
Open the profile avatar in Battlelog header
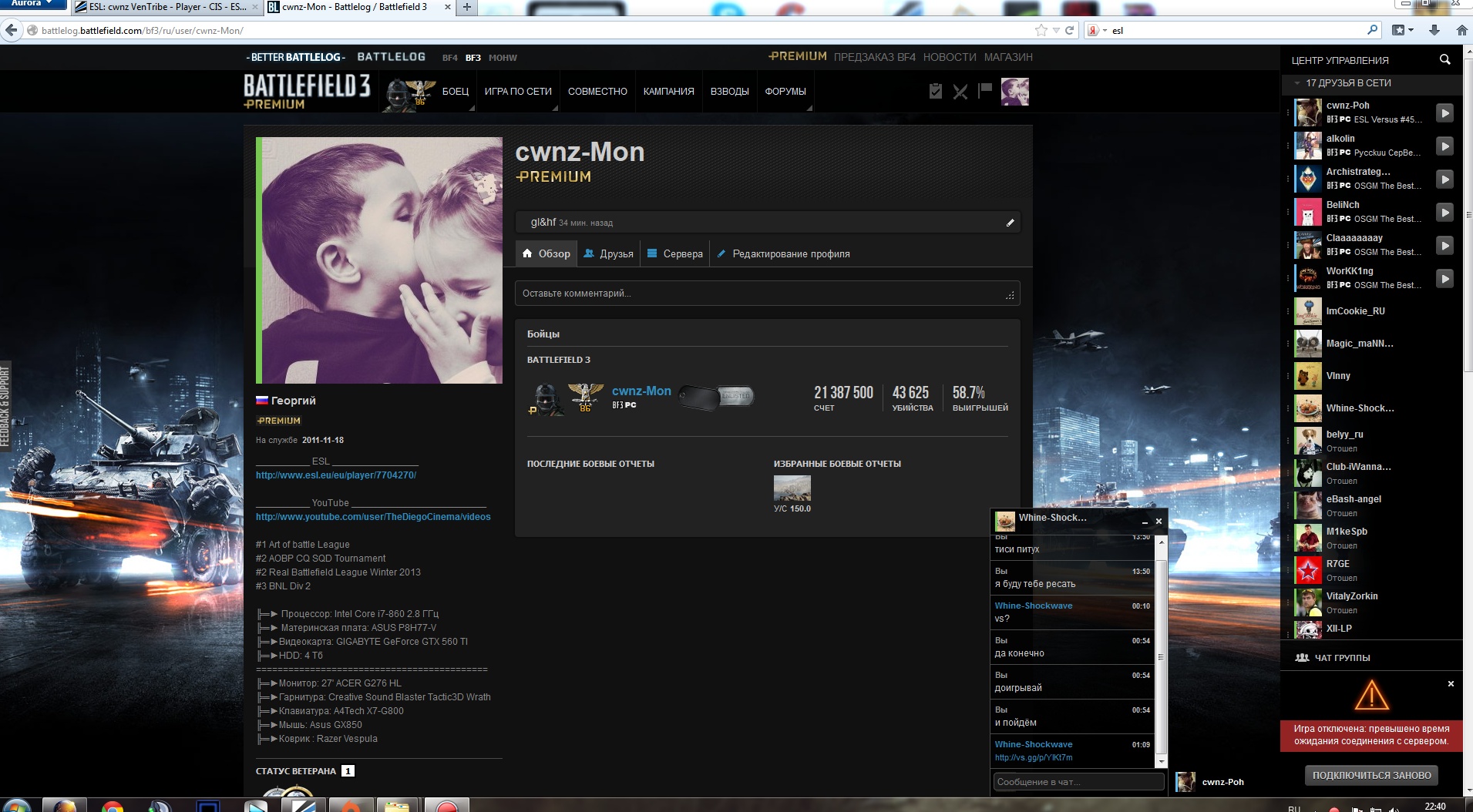(1014, 92)
